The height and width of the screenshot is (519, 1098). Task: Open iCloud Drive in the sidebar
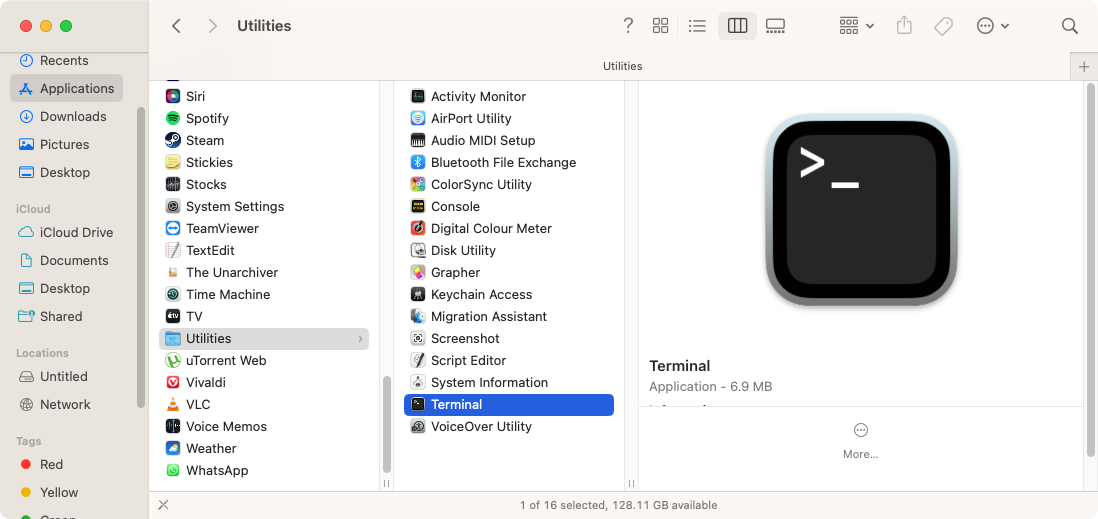67,233
